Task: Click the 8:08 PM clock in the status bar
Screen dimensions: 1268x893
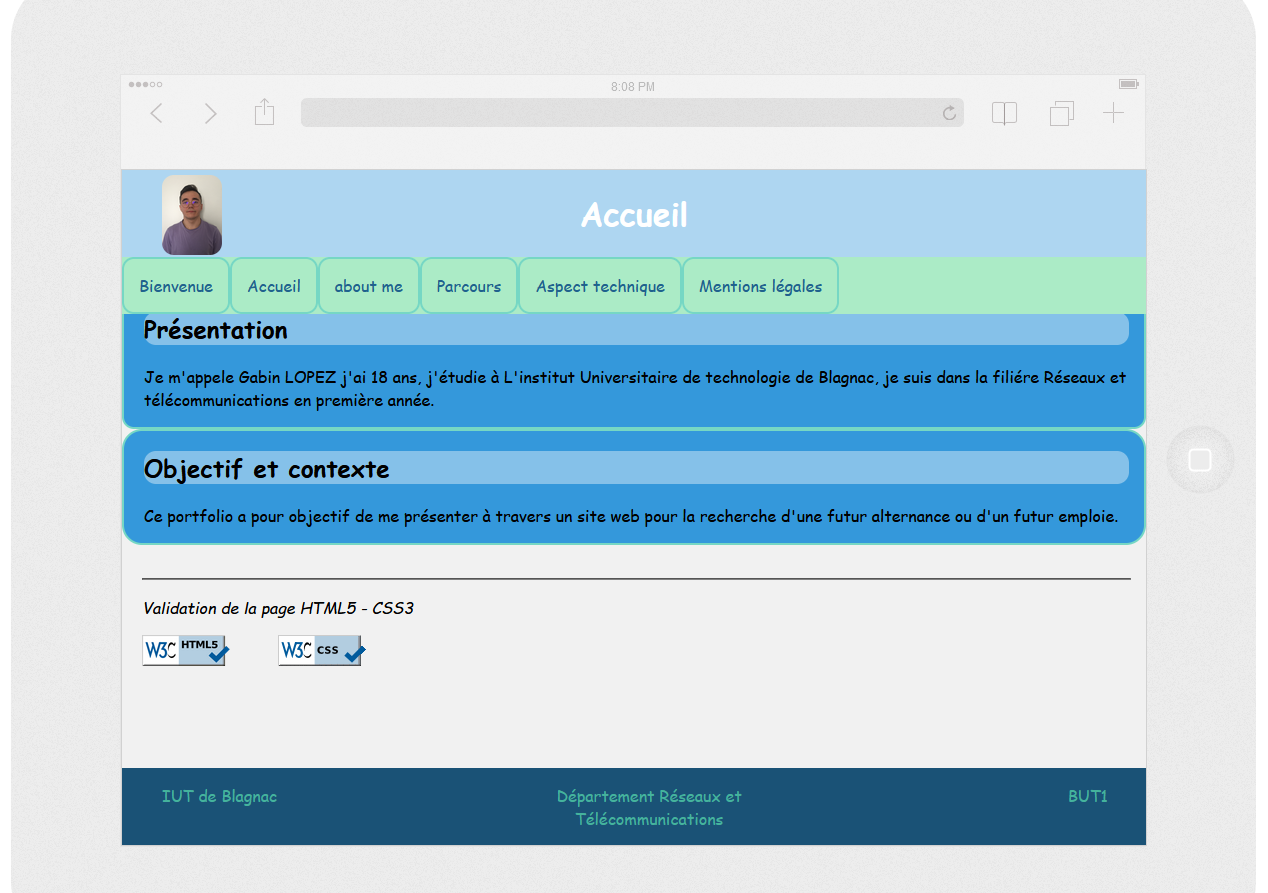Action: (x=633, y=87)
